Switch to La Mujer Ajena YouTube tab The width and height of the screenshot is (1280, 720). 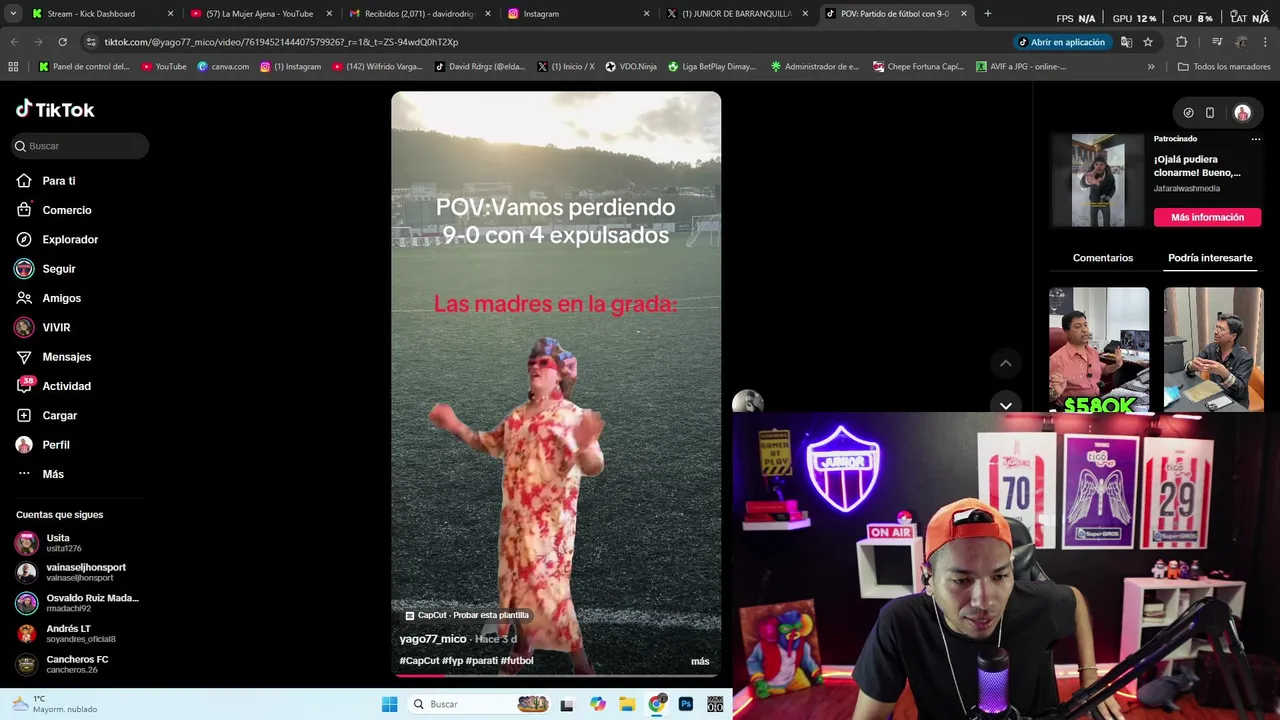(259, 14)
